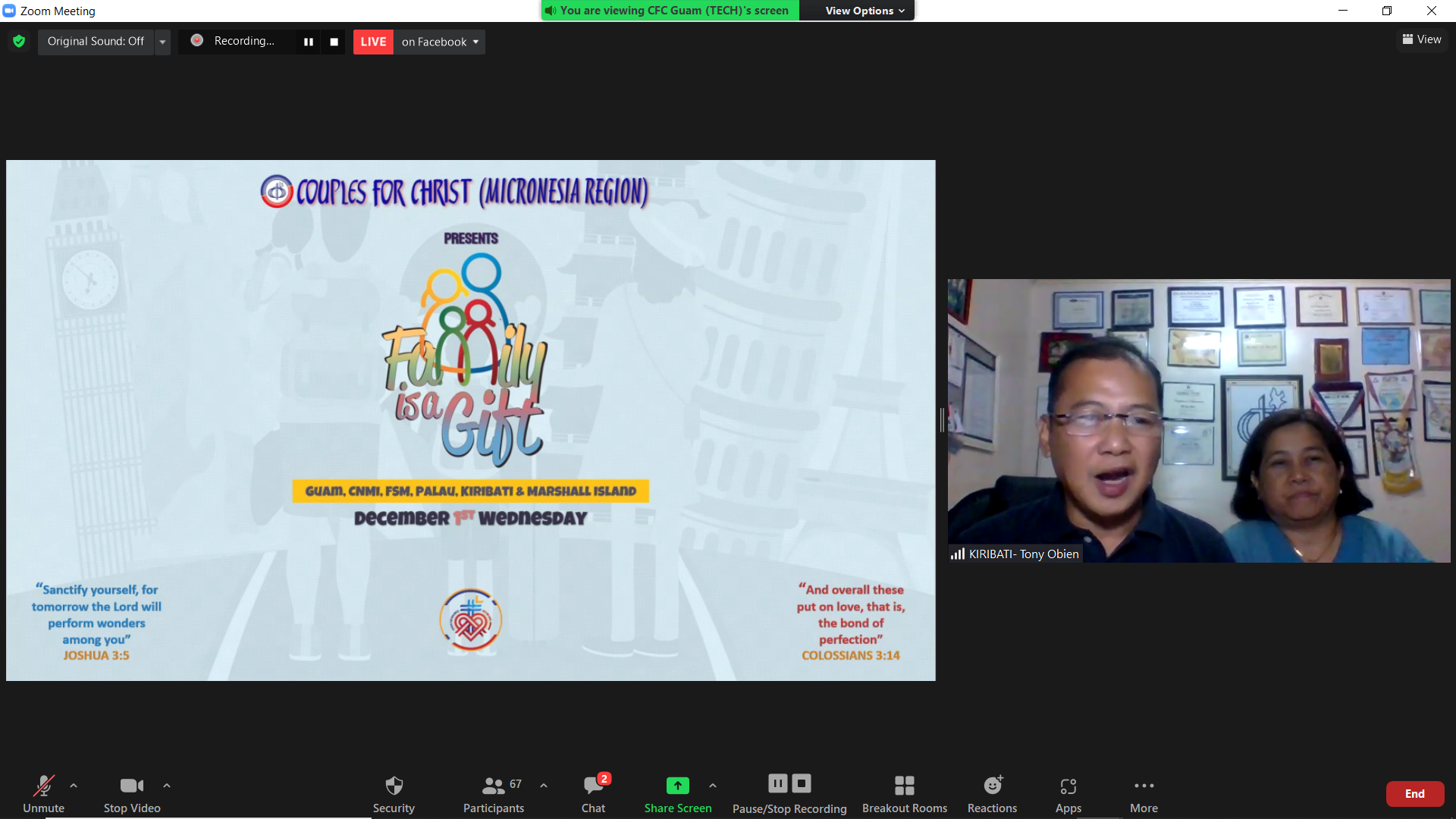Select KIRIBATI- Tony Obien video tile
Image resolution: width=1456 pixels, height=819 pixels.
[1199, 420]
